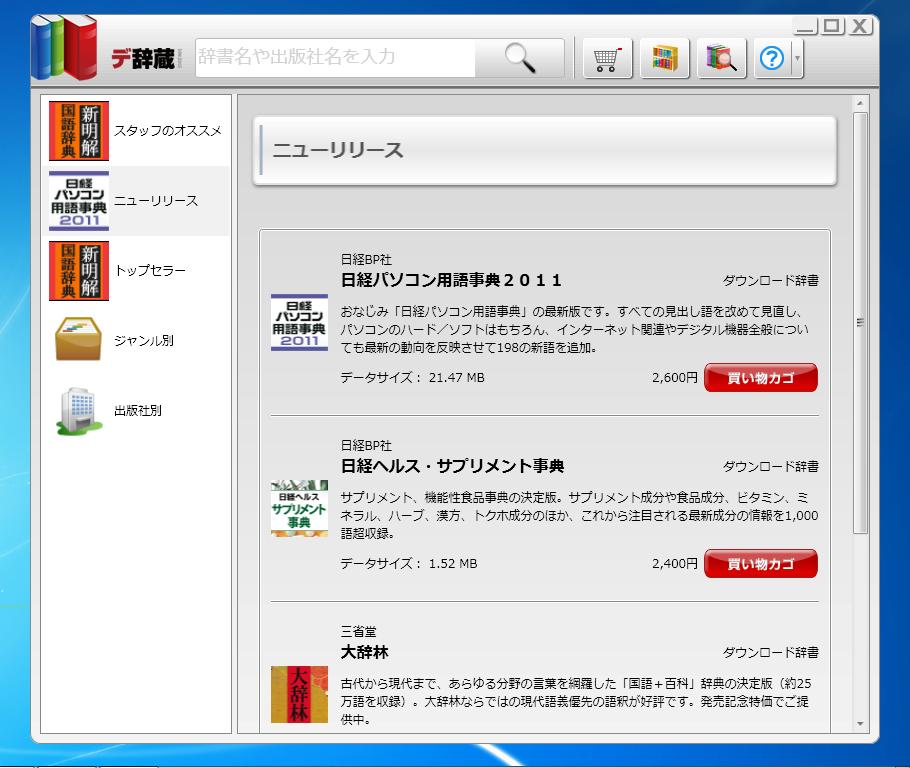
Task: Select スタッフのオススメ in sidebar
Action: pyautogui.click(x=136, y=131)
